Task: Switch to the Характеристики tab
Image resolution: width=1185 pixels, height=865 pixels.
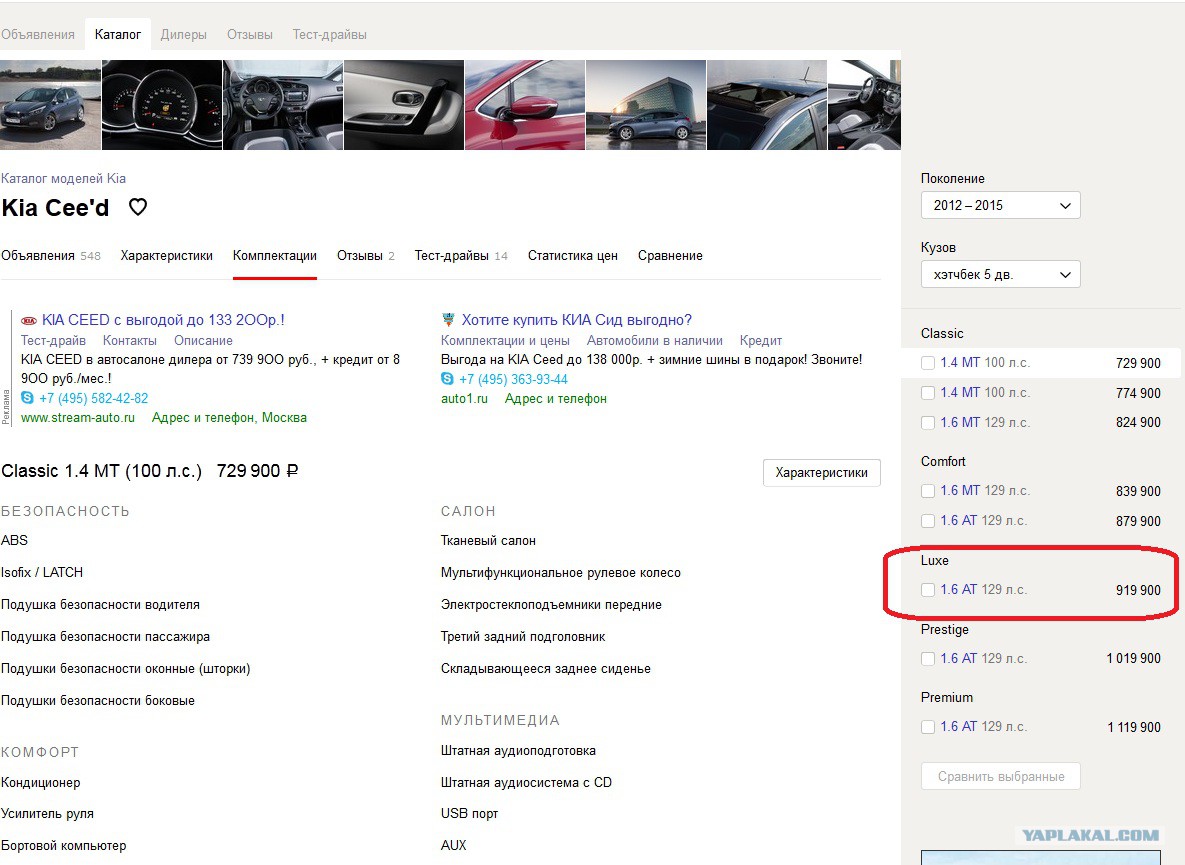Action: pos(166,255)
